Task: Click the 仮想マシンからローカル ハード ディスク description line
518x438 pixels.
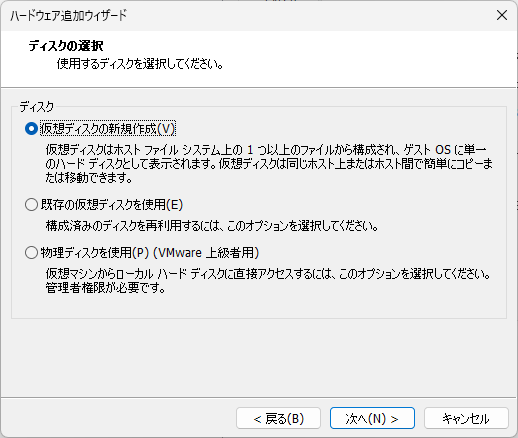Action: (268, 274)
